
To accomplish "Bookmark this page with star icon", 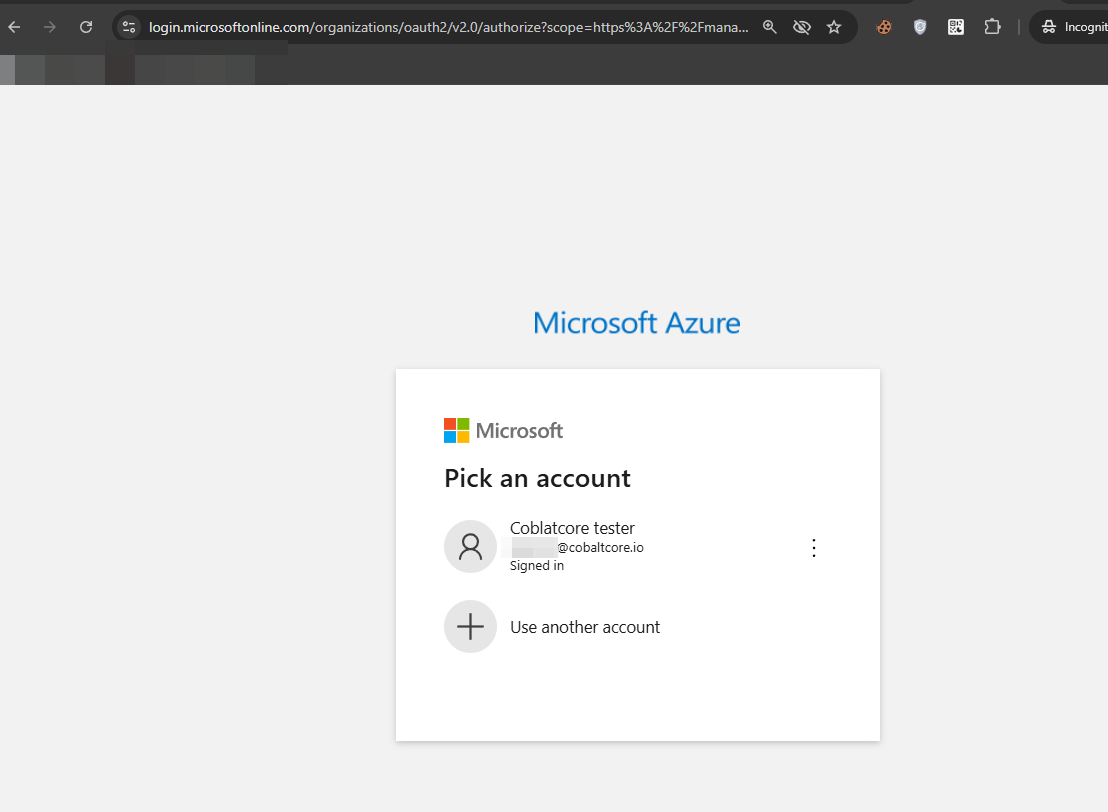I will [x=834, y=27].
